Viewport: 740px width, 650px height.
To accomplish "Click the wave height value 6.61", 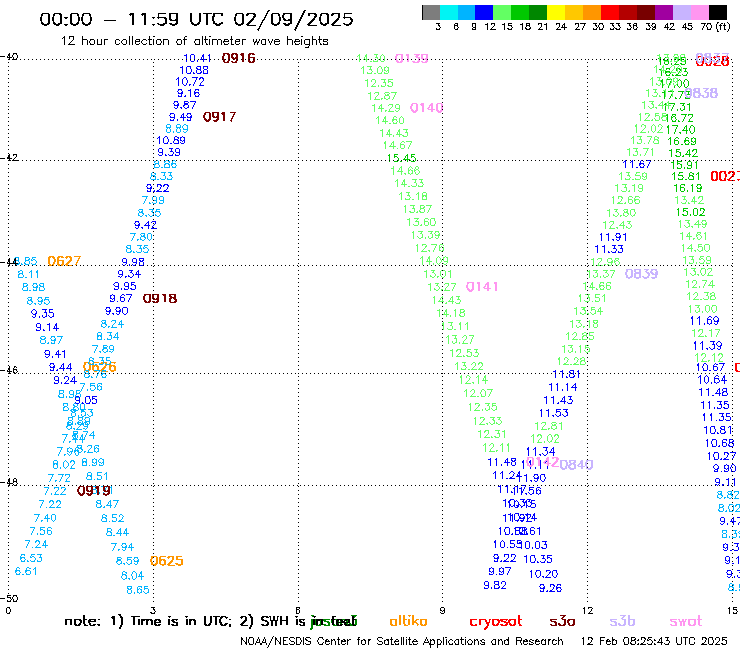I will tap(25, 571).
